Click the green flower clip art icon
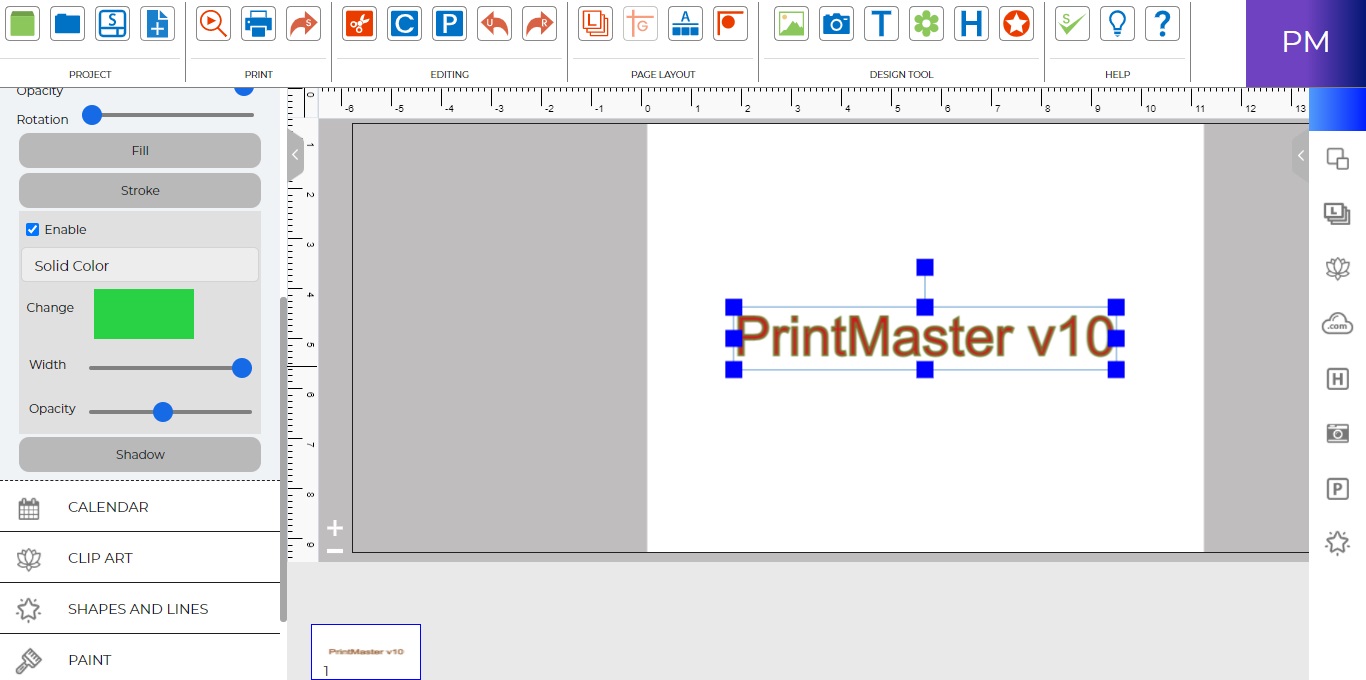 tap(926, 23)
